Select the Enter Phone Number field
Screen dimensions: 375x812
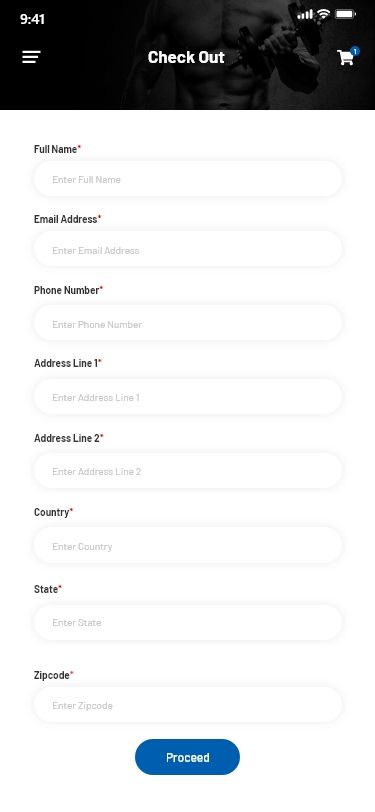coord(188,324)
